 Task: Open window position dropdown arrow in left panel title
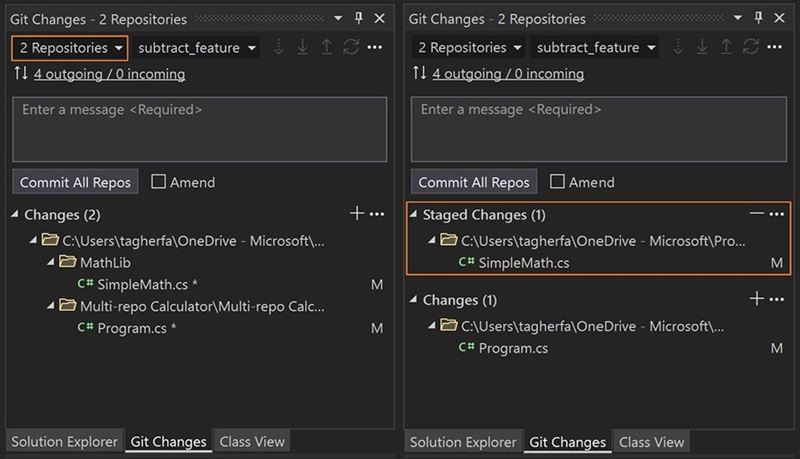pos(338,18)
